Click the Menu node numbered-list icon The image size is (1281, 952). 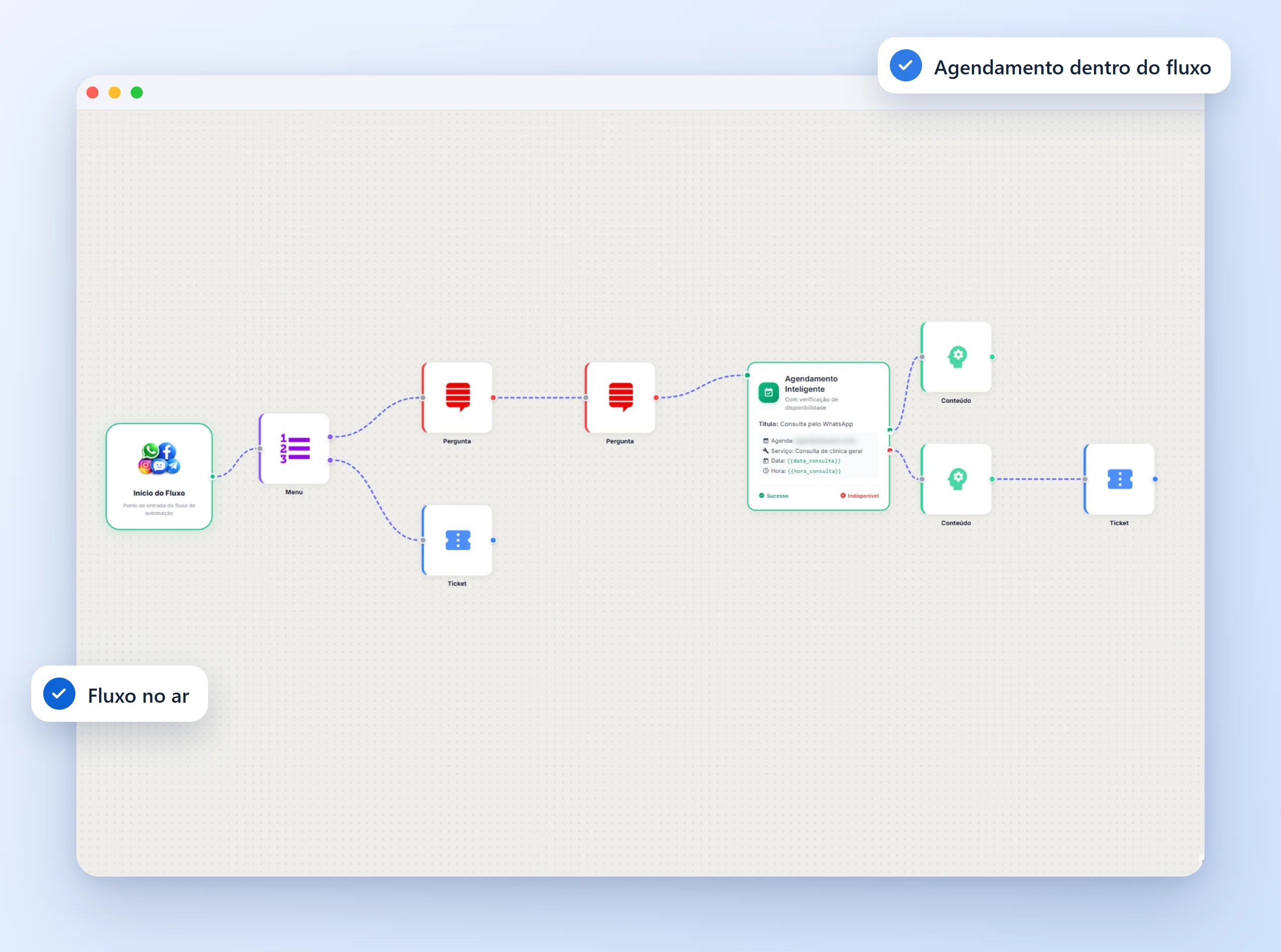[295, 448]
